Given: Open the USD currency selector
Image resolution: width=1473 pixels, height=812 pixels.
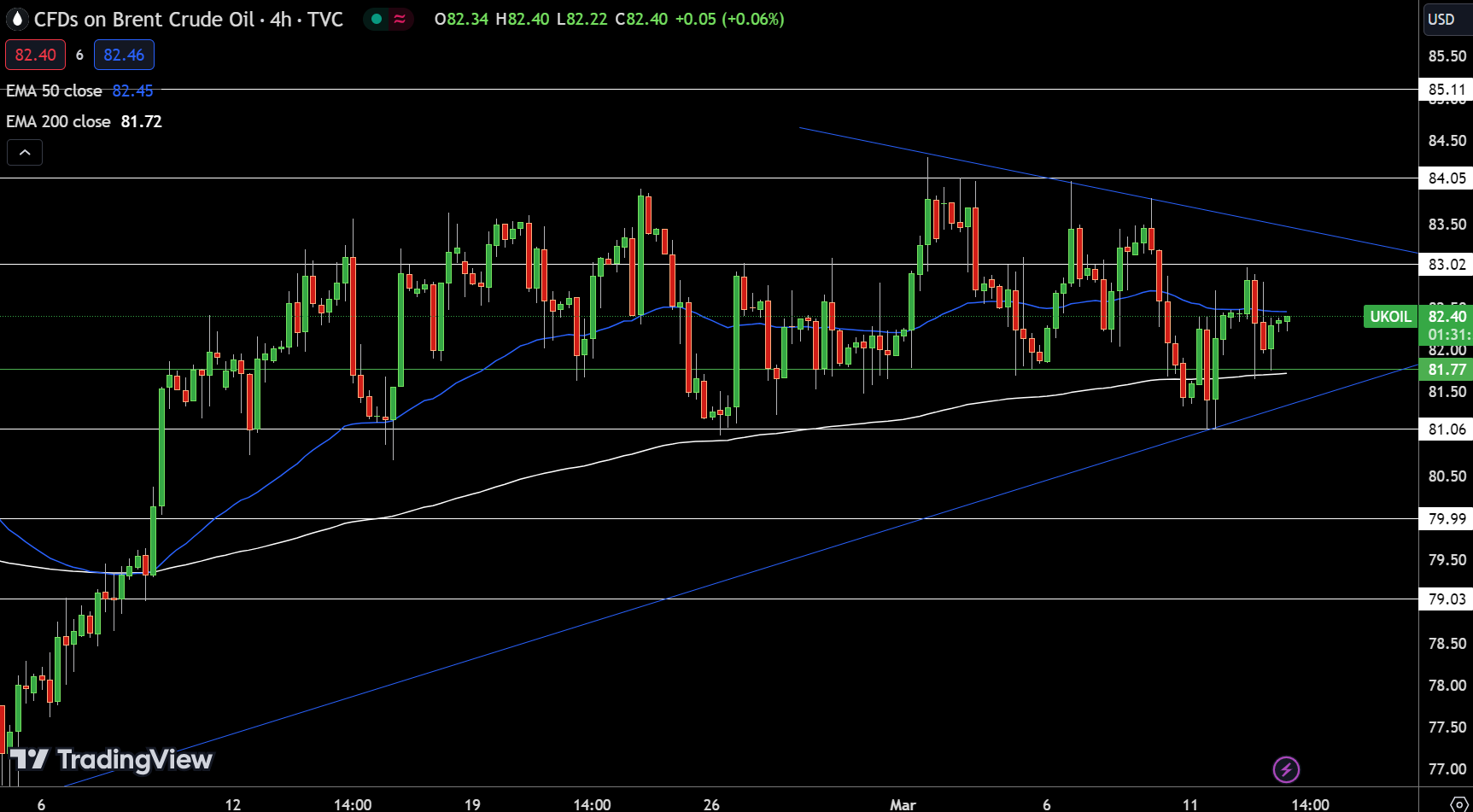Looking at the screenshot, I should click(x=1447, y=19).
